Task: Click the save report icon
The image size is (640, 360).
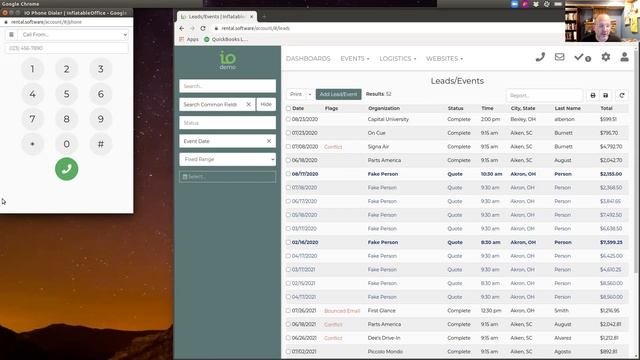Action: coord(606,95)
